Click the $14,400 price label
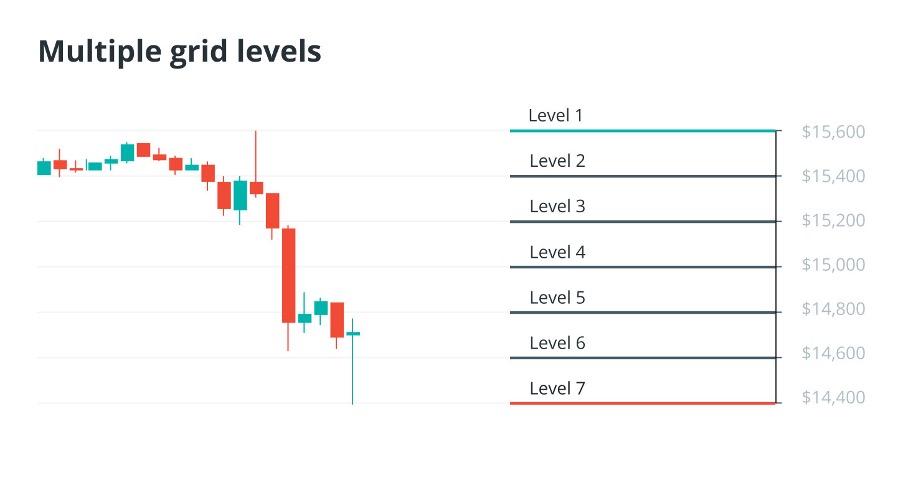The width and height of the screenshot is (904, 504). (833, 398)
